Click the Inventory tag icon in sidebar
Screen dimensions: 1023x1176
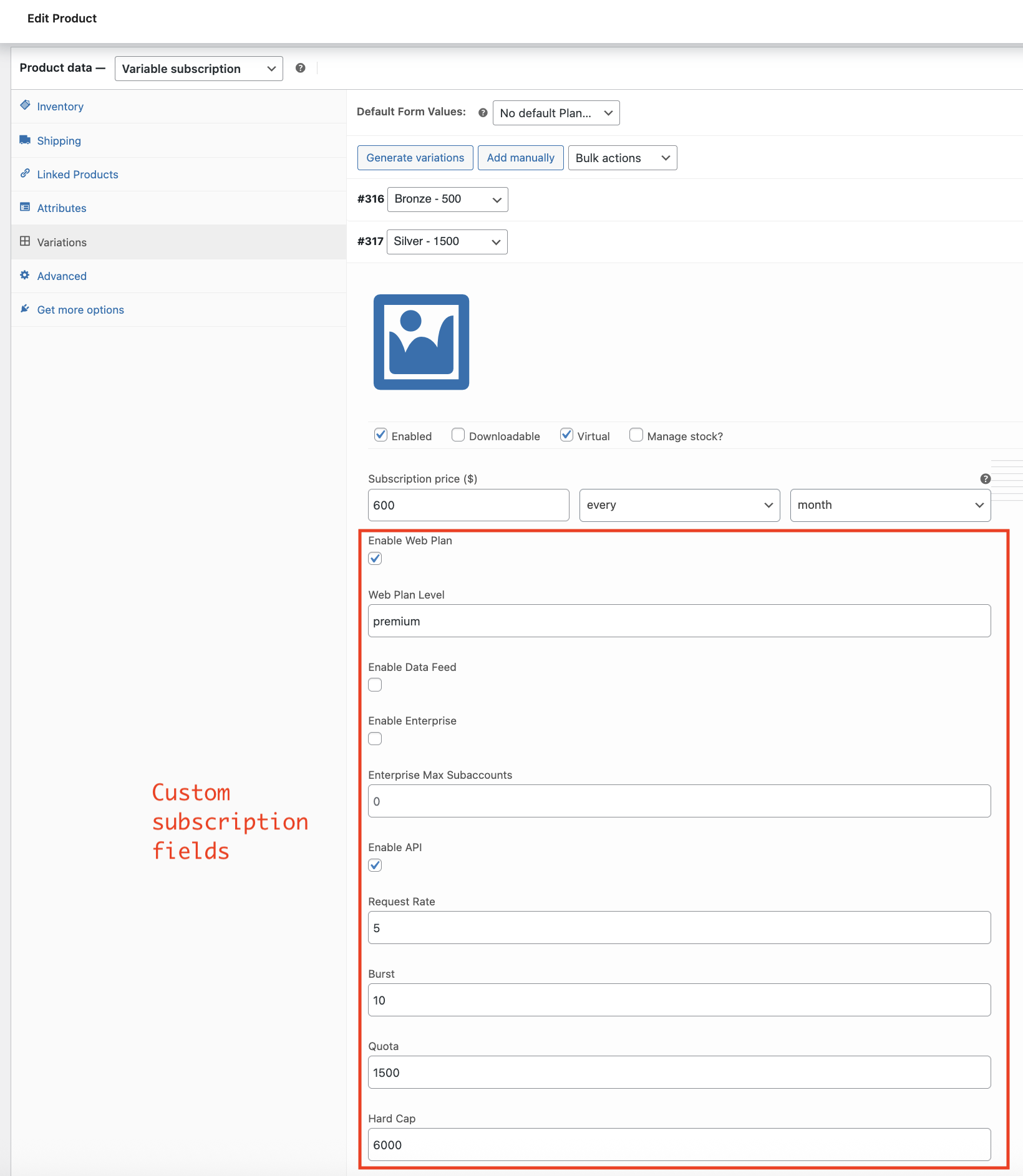tap(25, 105)
